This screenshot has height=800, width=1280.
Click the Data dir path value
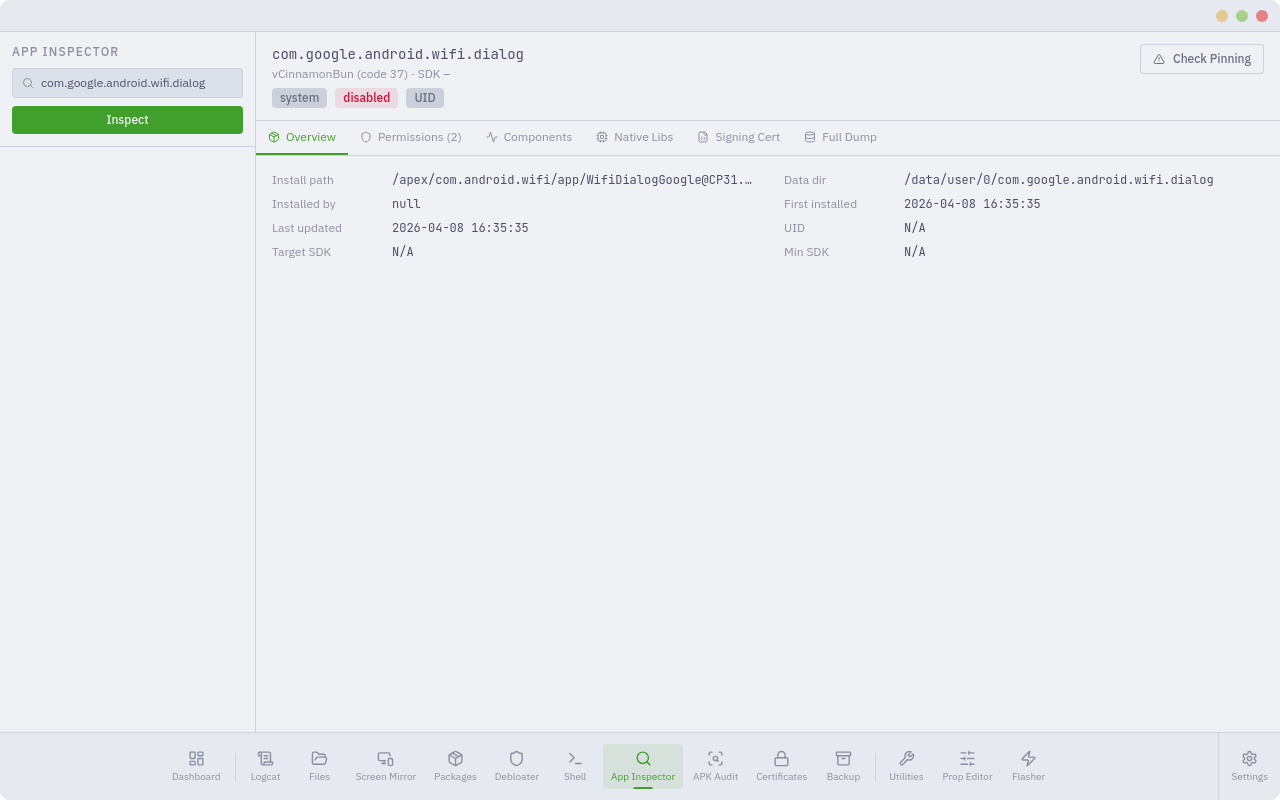[1059, 180]
